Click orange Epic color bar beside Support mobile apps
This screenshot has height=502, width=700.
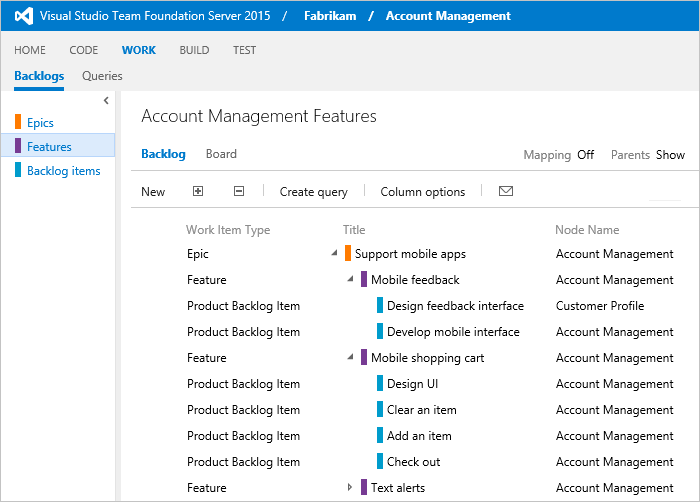click(x=348, y=253)
